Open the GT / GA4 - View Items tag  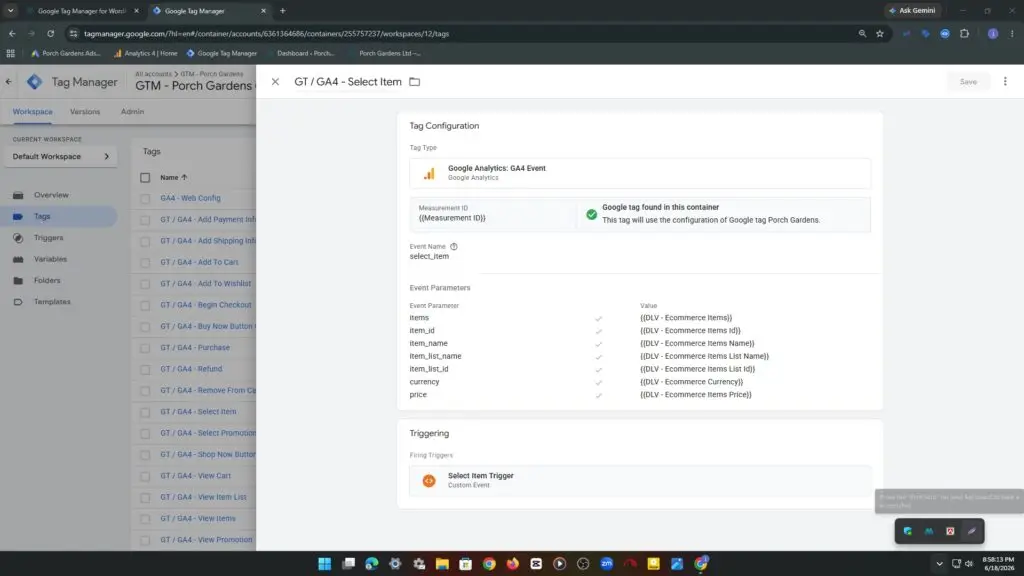click(x=198, y=518)
